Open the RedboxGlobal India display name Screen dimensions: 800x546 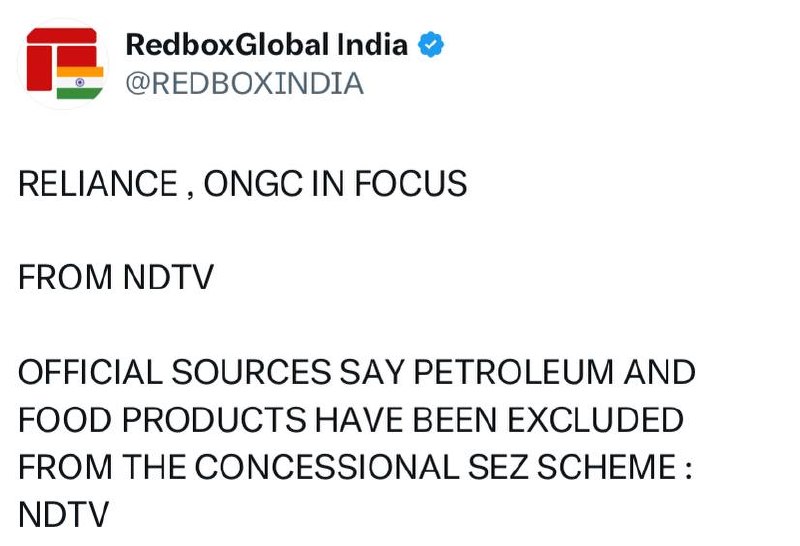tap(266, 45)
